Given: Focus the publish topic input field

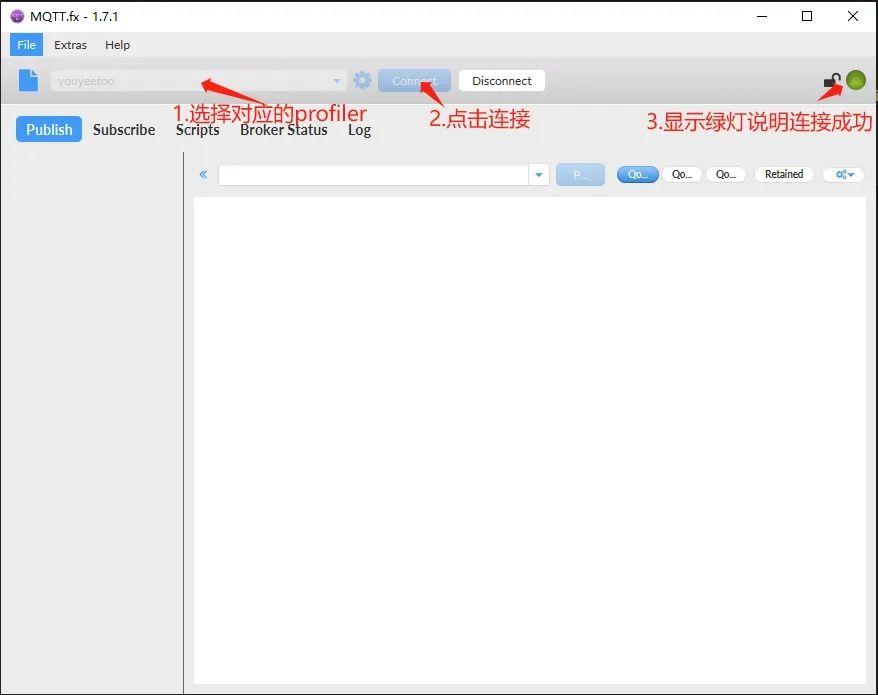Looking at the screenshot, I should [373, 174].
